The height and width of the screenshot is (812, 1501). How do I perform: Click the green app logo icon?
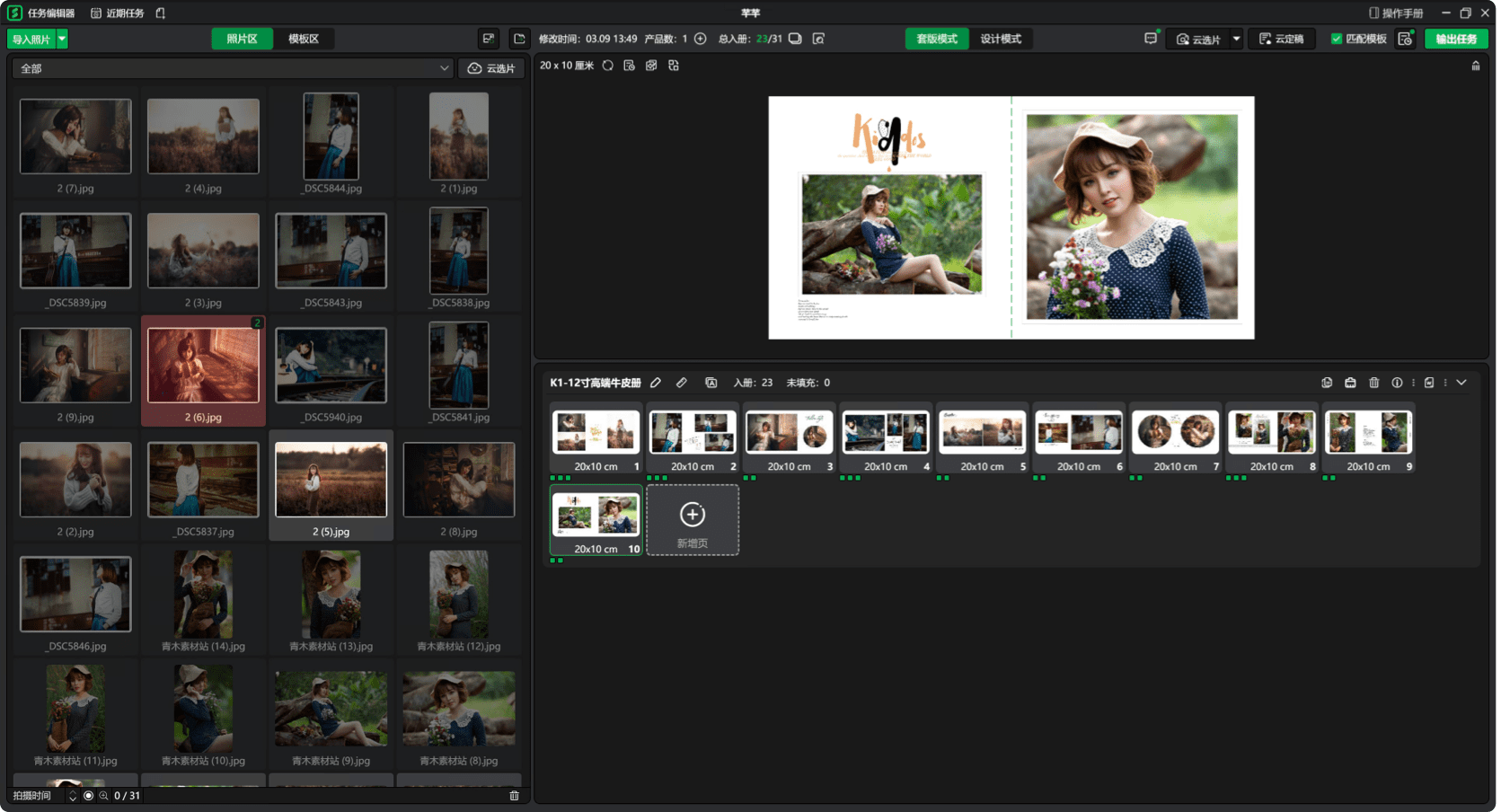click(14, 13)
